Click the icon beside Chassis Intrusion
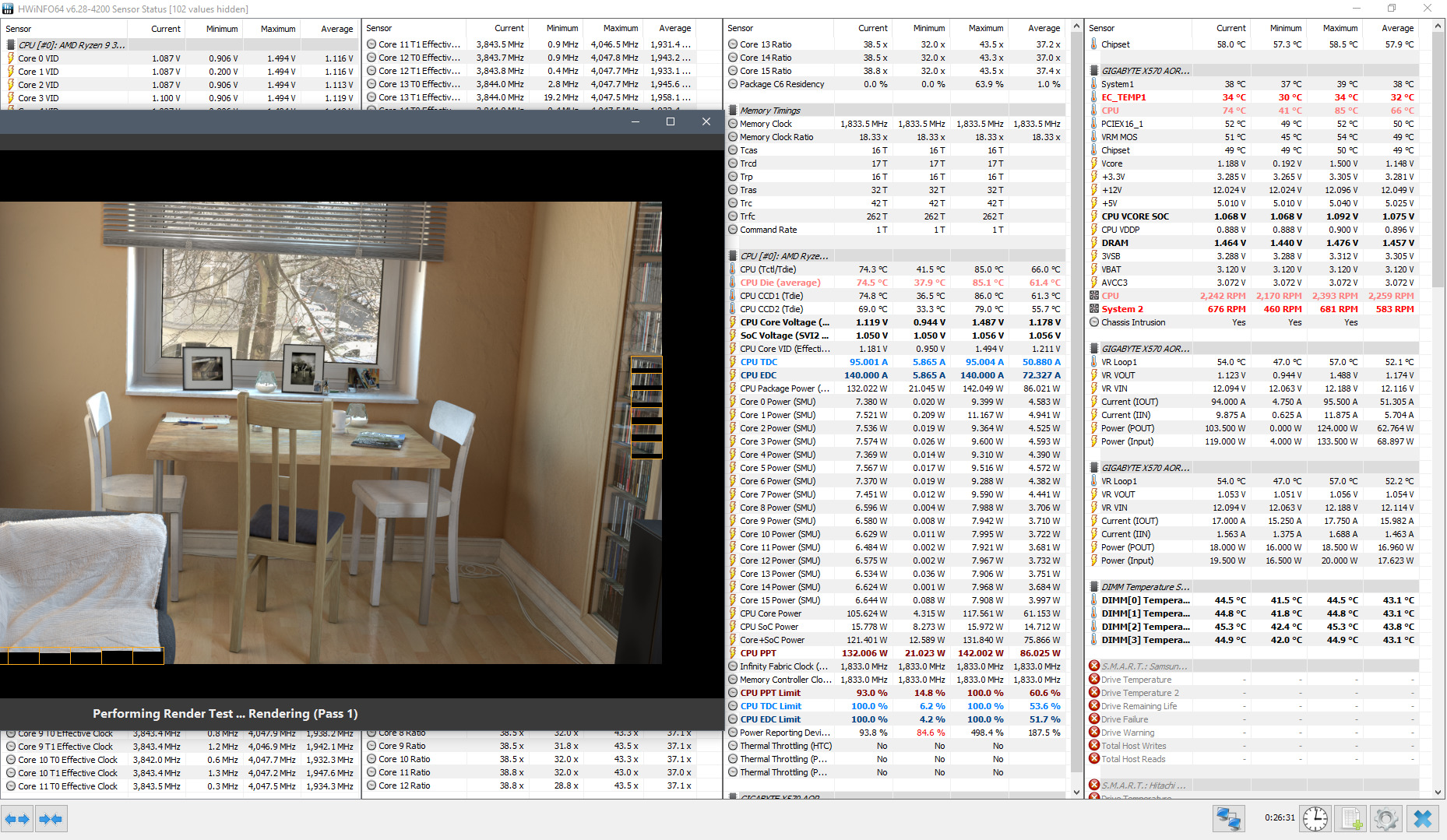 pos(1094,322)
